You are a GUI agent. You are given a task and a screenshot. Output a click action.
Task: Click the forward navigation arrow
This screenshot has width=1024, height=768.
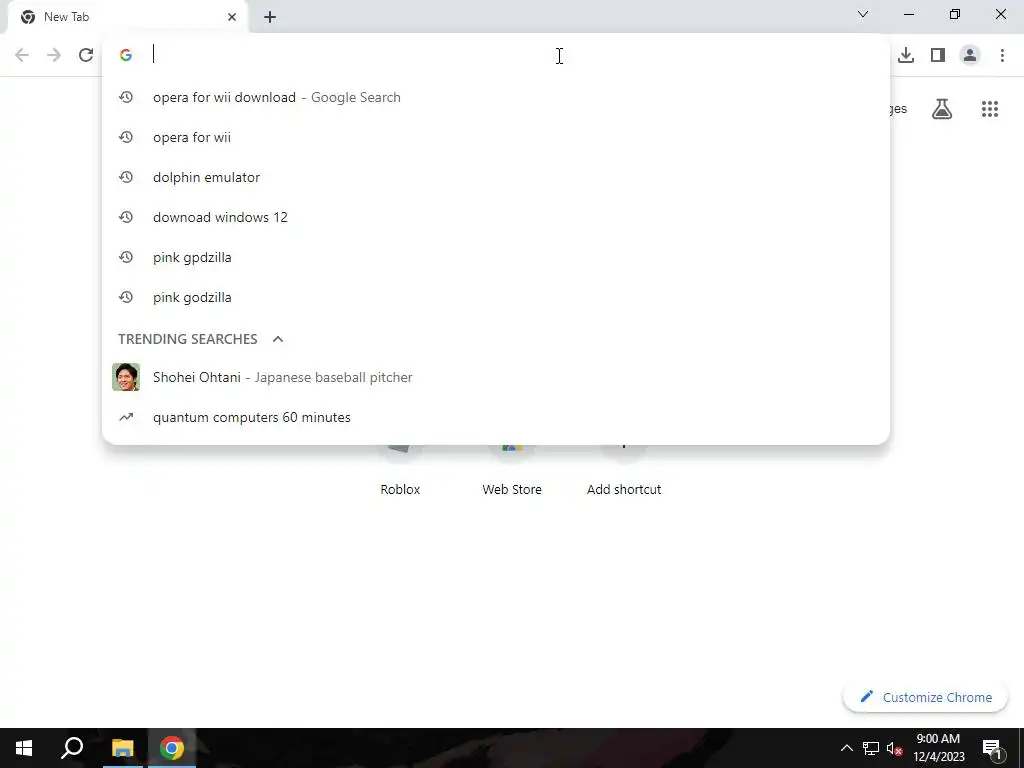(x=54, y=55)
